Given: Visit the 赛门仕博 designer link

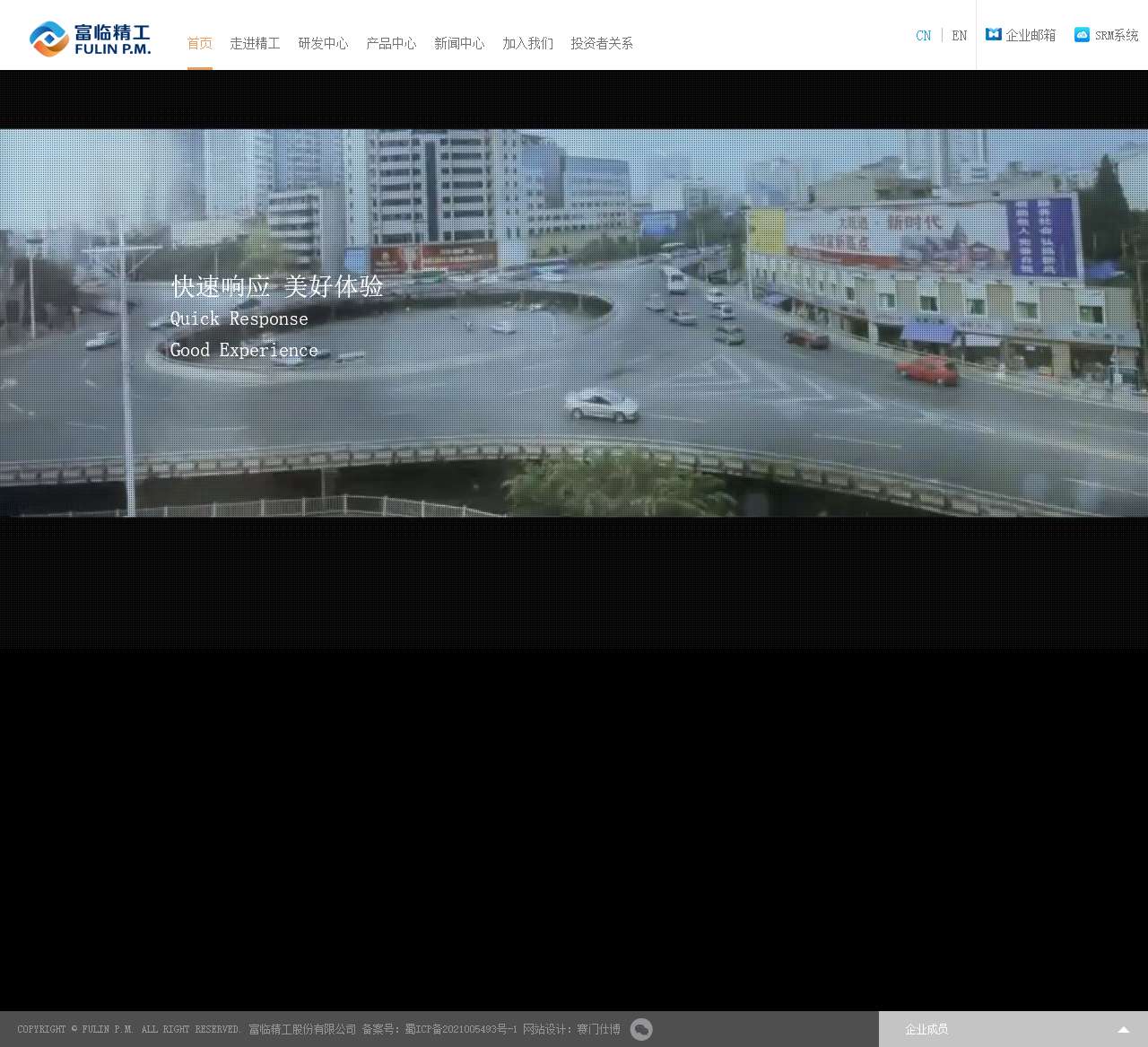Looking at the screenshot, I should pos(598,1029).
